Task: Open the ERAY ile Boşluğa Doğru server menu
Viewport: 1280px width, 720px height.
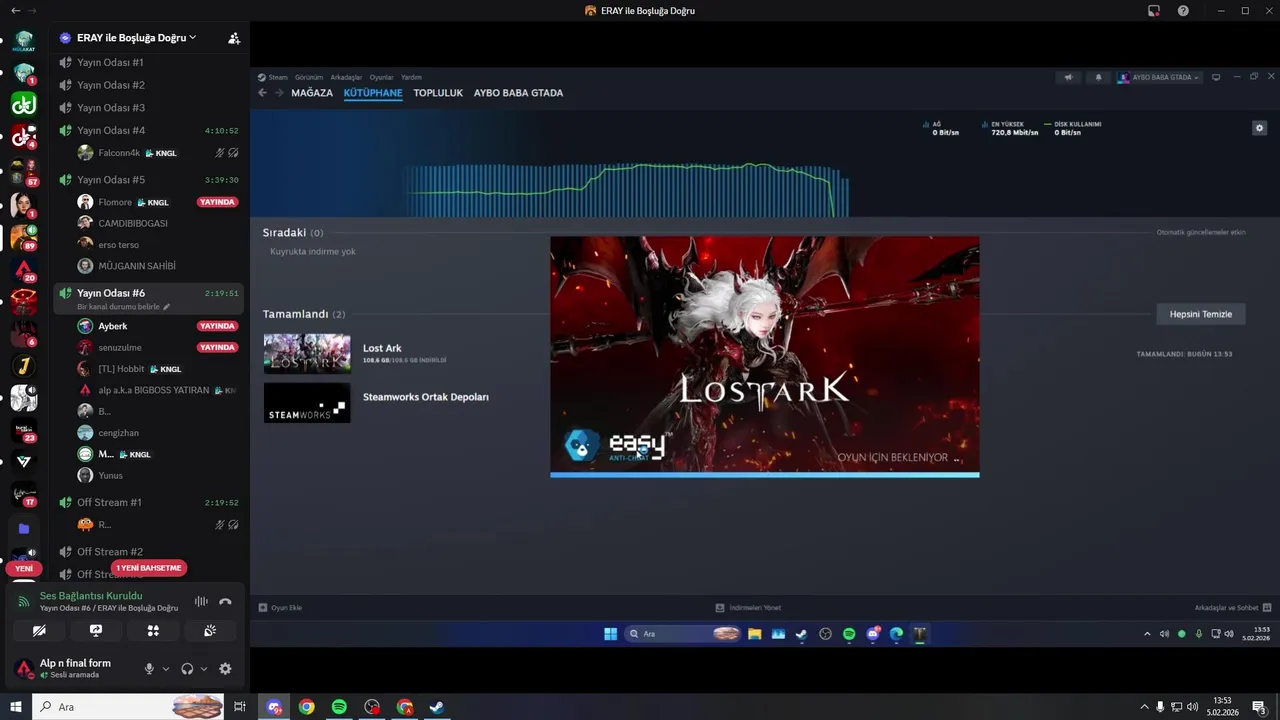Action: [136, 38]
